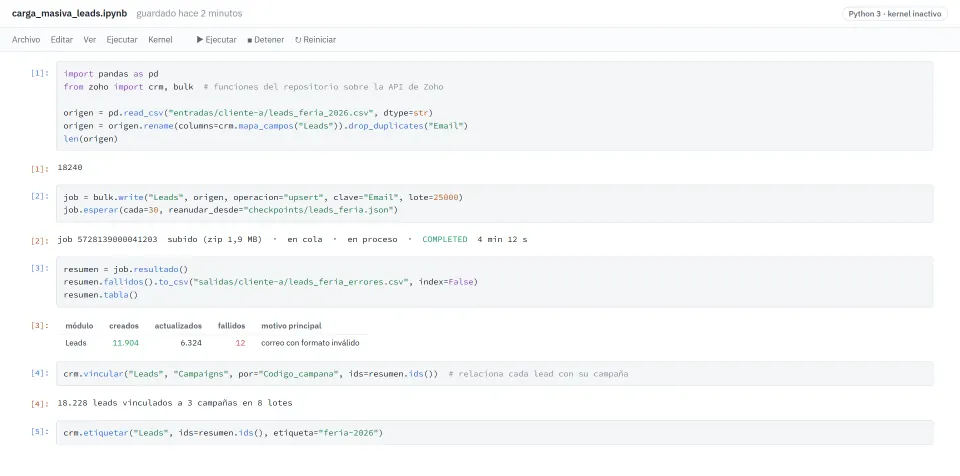The height and width of the screenshot is (476, 960).
Task: Select the input prompt [4]: of fourth cell
Action: pyautogui.click(x=40, y=372)
